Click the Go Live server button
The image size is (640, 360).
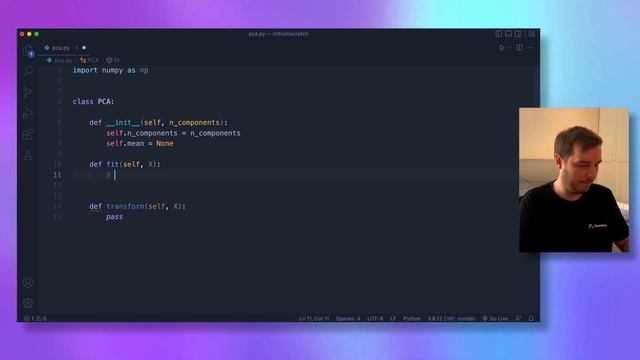click(495, 318)
